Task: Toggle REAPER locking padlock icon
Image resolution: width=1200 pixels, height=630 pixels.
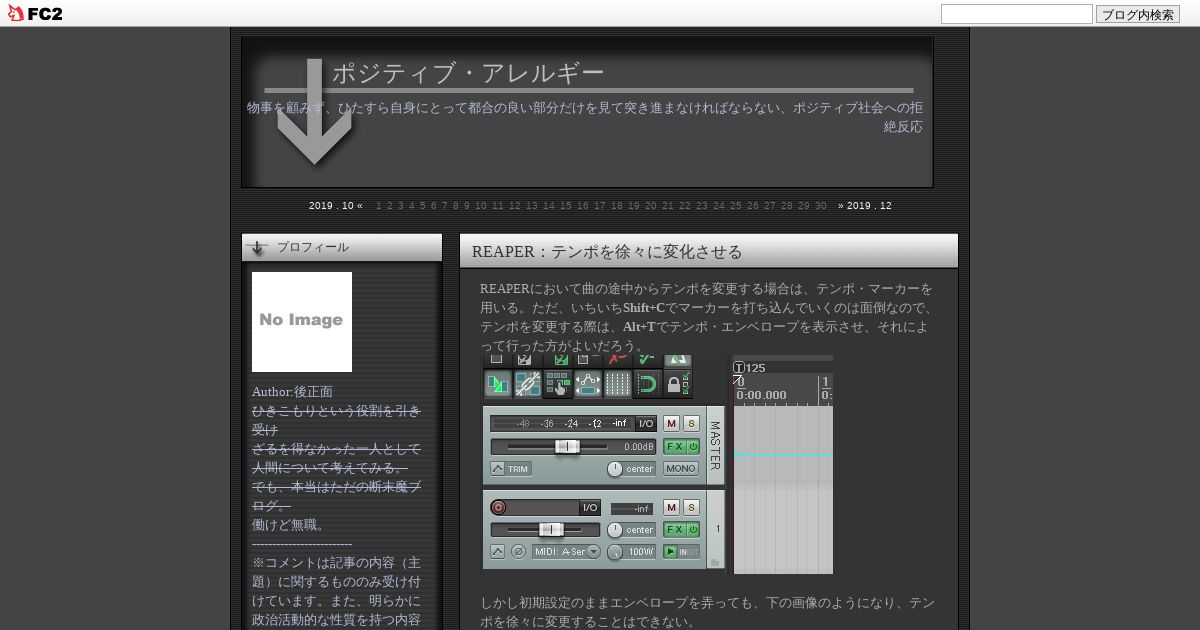Action: pos(677,384)
